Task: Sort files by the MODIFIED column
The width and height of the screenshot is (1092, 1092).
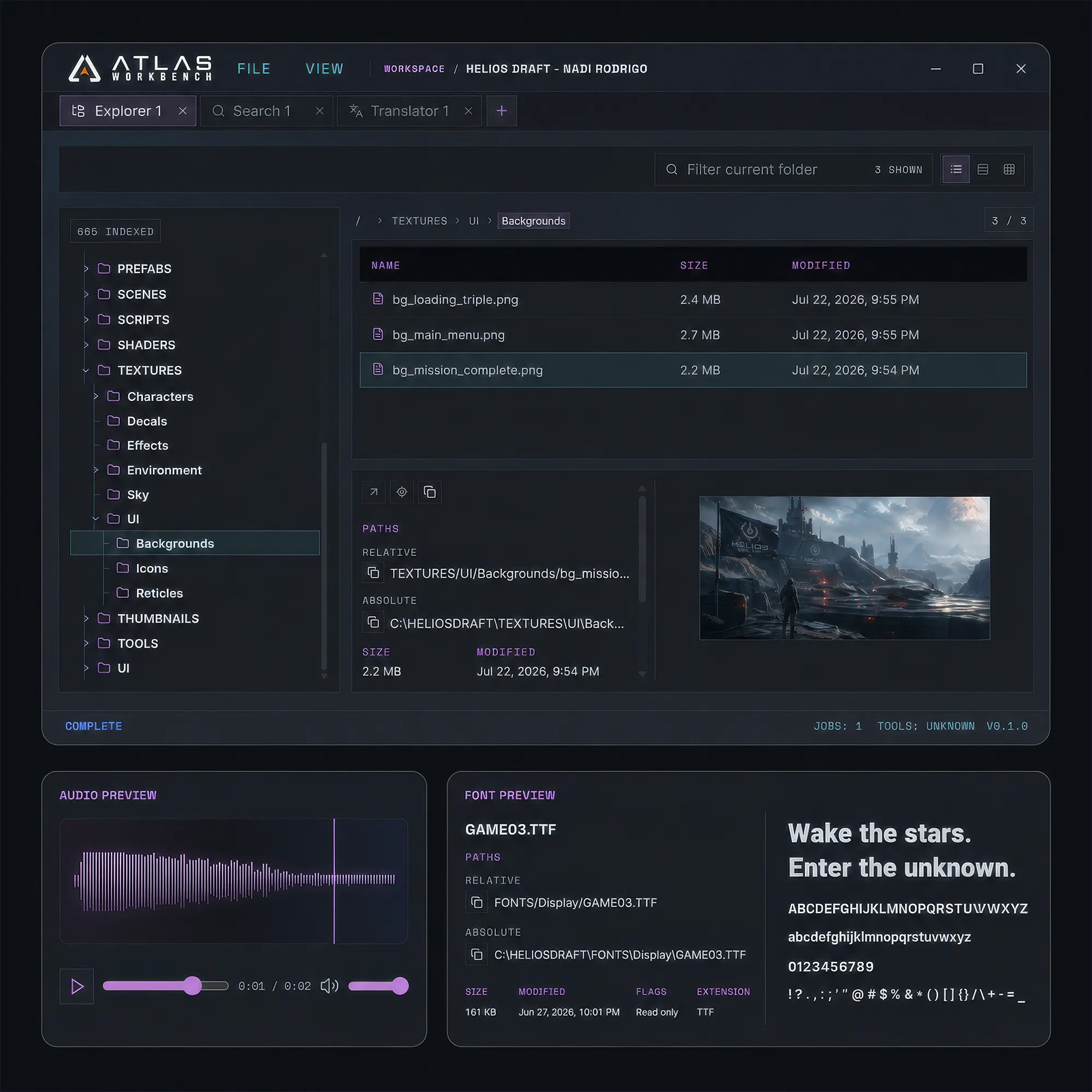Action: coord(821,265)
